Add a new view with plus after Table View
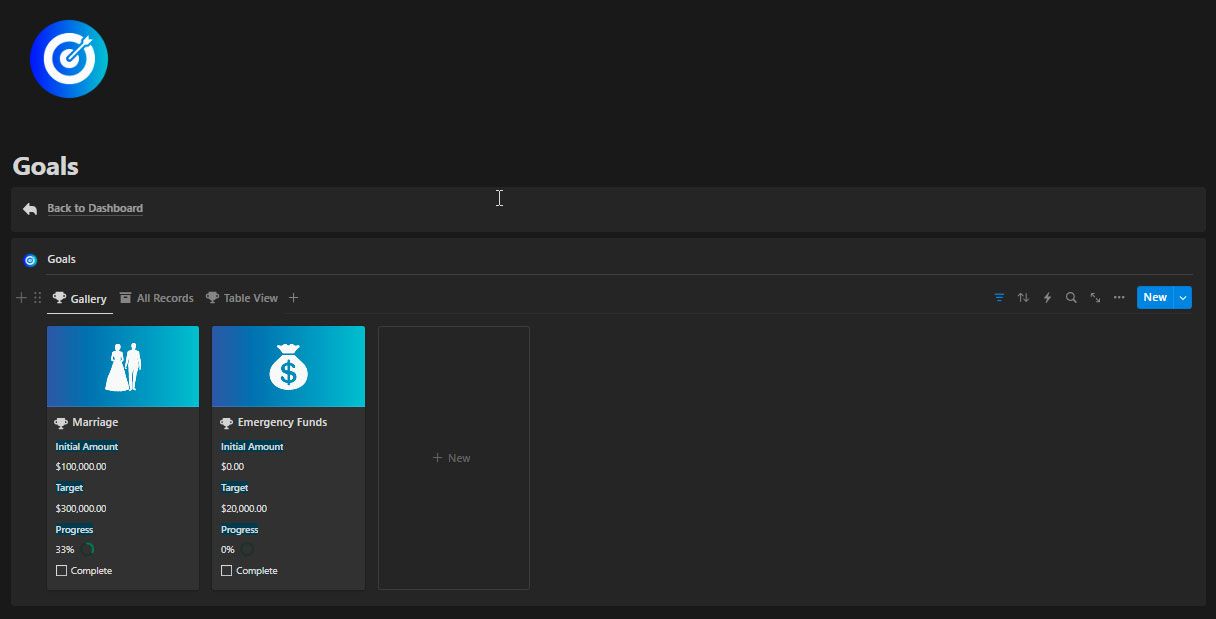Screen dimensions: 1216x619 tap(293, 298)
